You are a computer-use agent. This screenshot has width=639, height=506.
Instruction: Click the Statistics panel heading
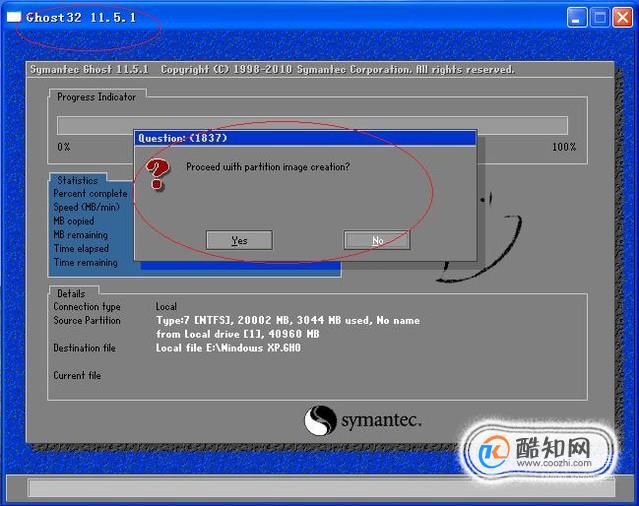pyautogui.click(x=77, y=180)
